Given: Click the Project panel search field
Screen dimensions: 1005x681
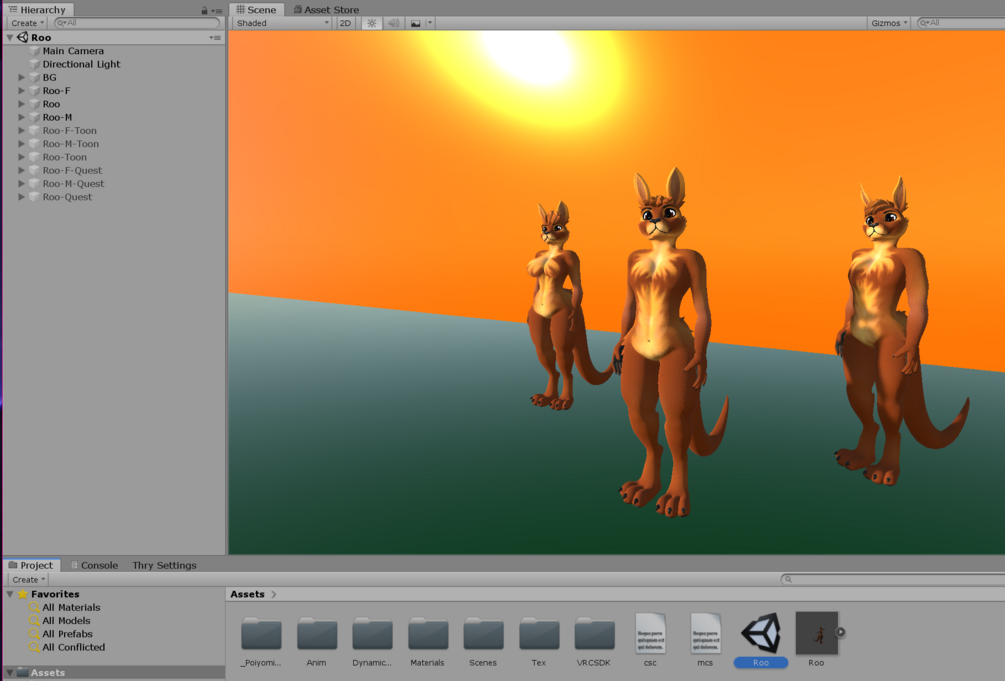Looking at the screenshot, I should (892, 579).
